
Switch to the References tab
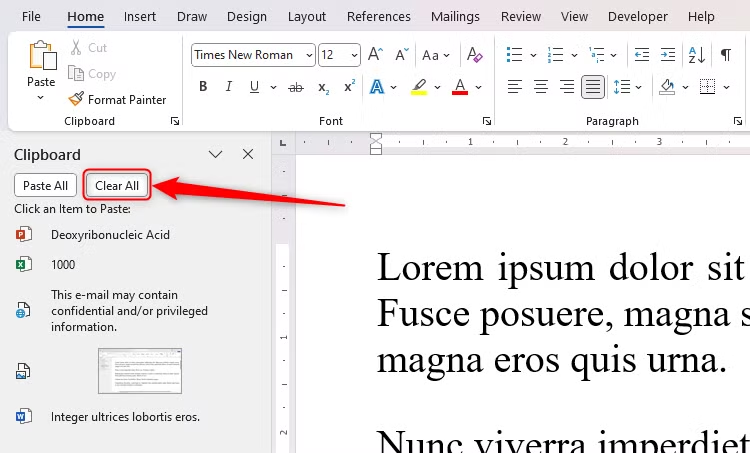pyautogui.click(x=379, y=16)
